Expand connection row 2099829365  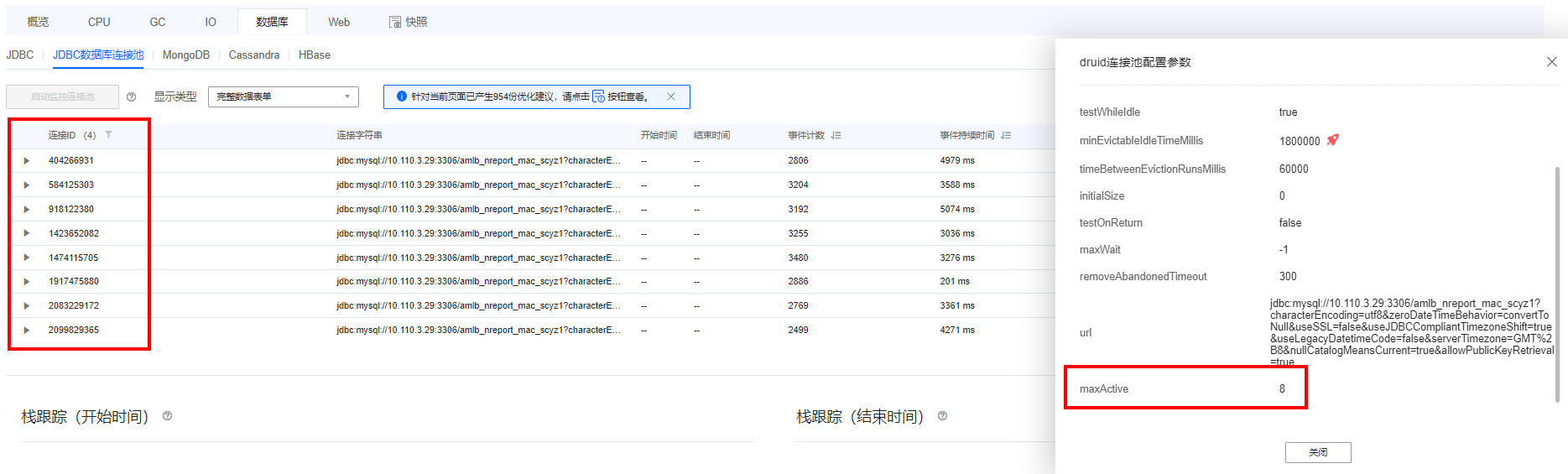click(x=27, y=330)
